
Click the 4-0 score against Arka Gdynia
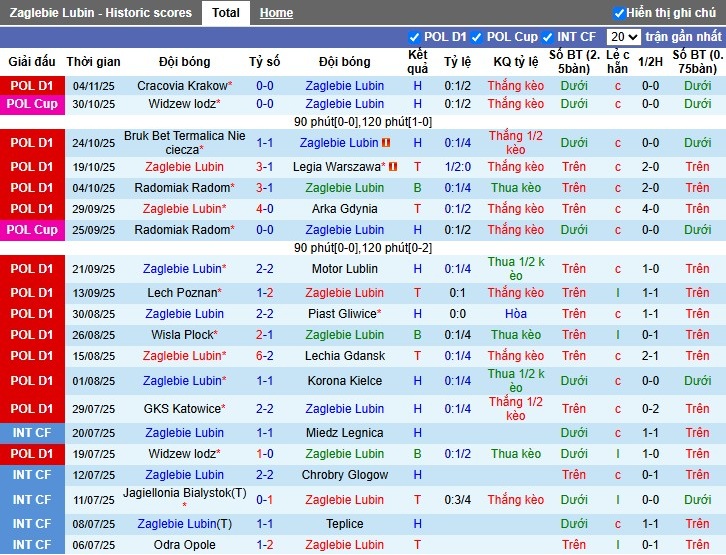click(x=264, y=209)
